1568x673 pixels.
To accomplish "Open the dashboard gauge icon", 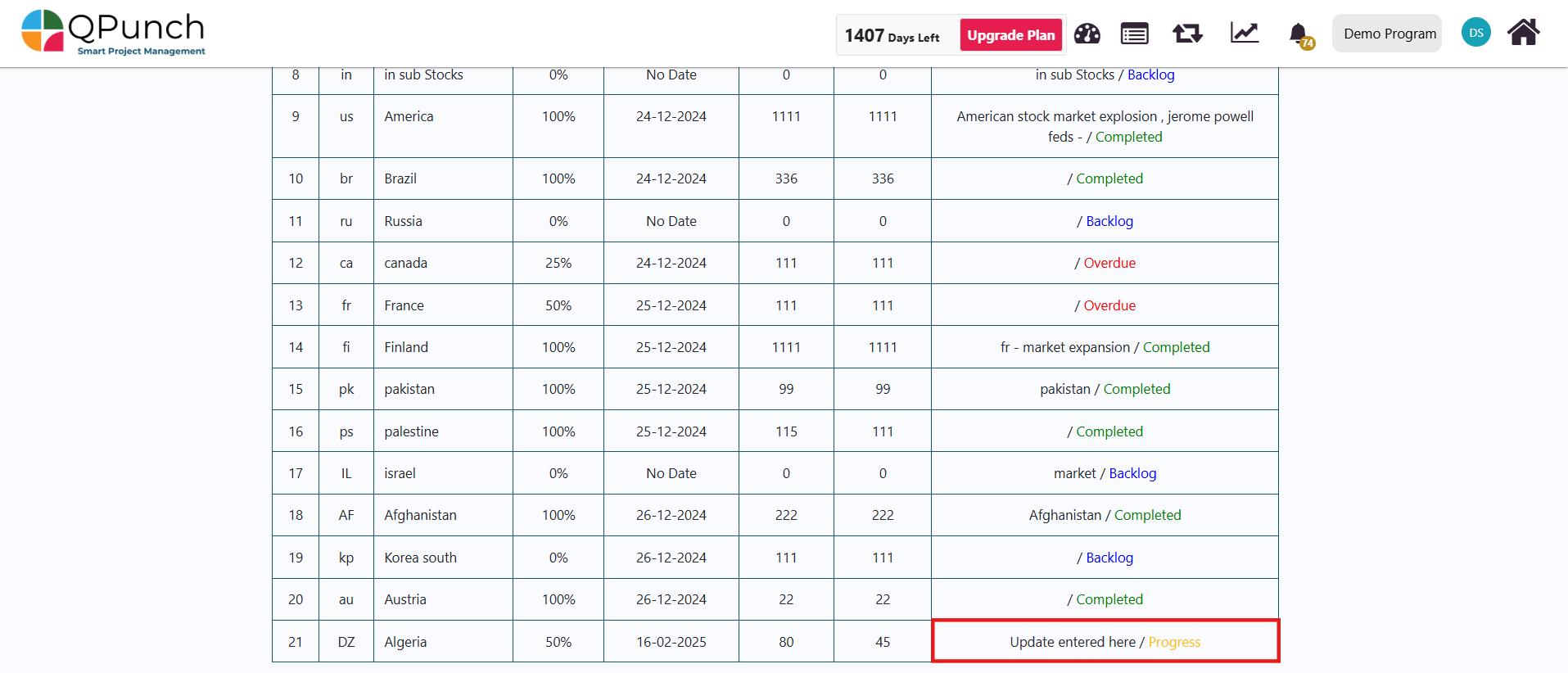I will [x=1087, y=34].
